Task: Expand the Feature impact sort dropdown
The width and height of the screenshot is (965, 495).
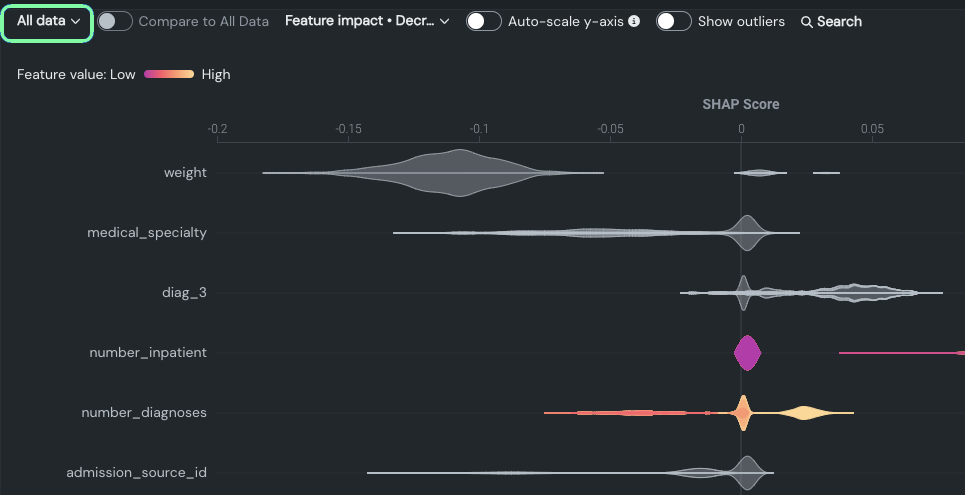Action: 366,21
